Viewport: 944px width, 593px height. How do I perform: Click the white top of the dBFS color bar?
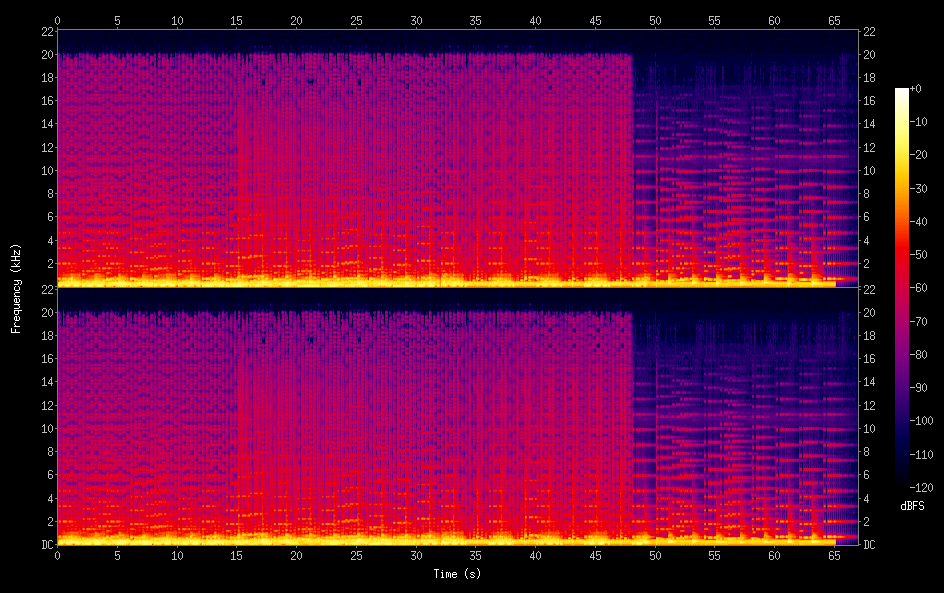pos(902,92)
